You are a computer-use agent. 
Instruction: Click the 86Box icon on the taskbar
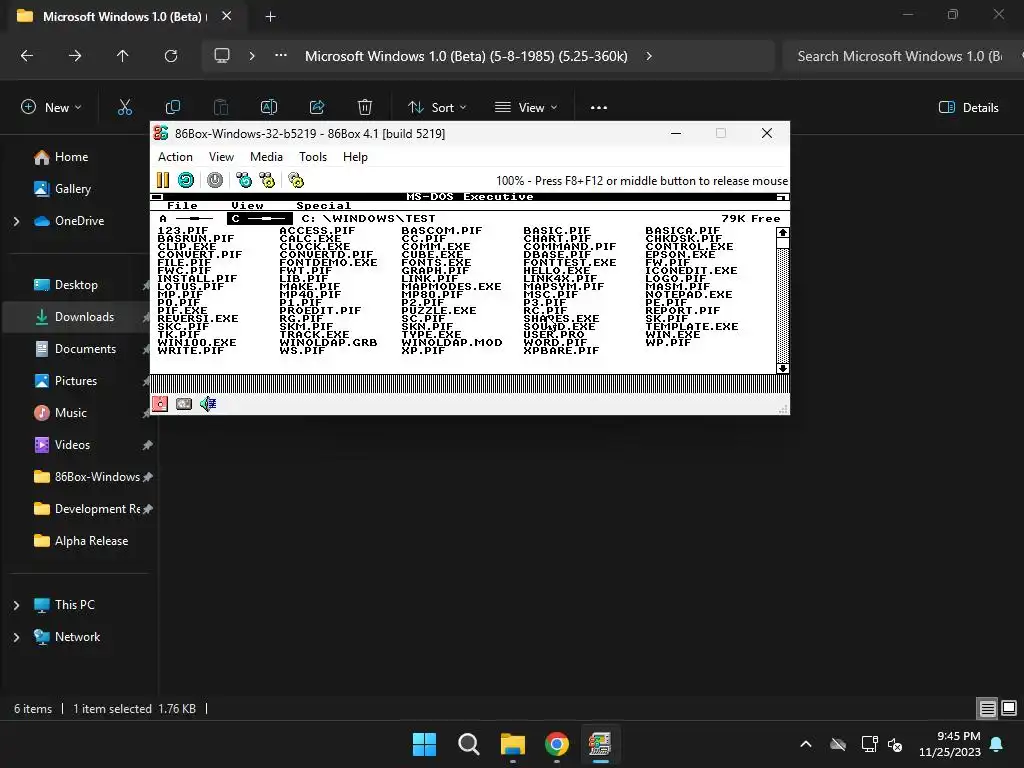(x=600, y=744)
